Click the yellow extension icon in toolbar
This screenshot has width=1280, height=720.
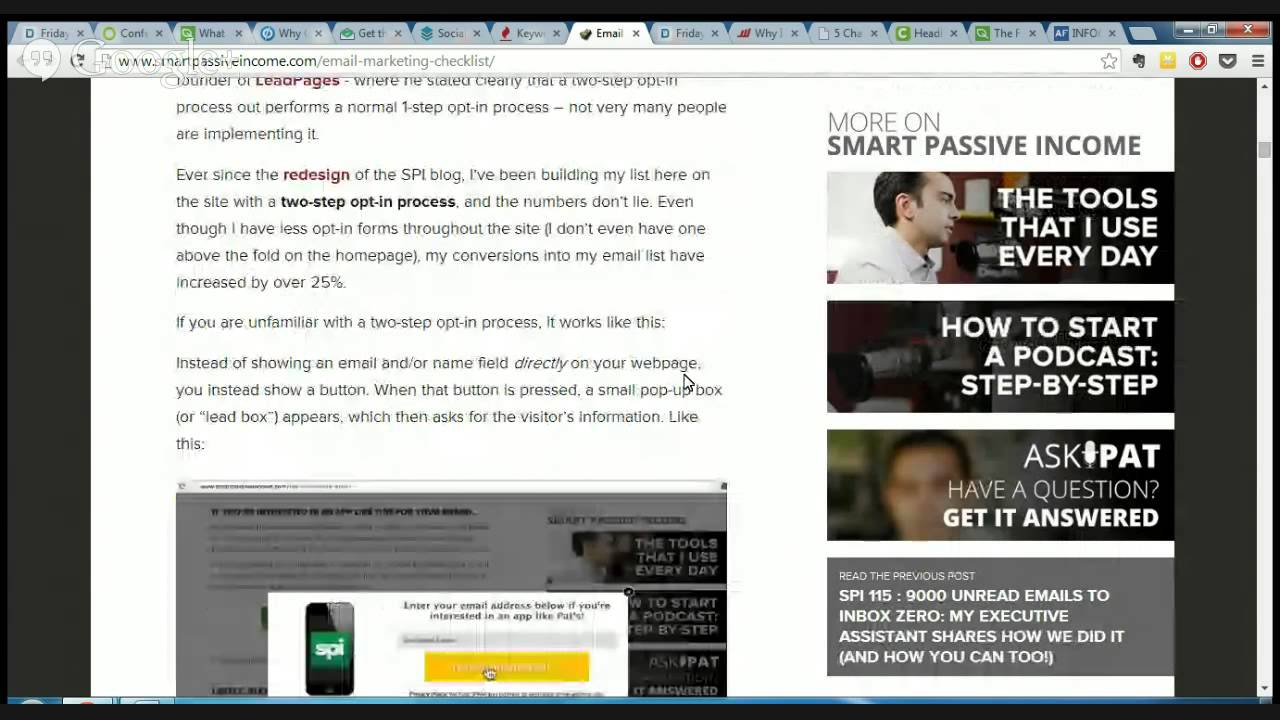[x=1168, y=61]
